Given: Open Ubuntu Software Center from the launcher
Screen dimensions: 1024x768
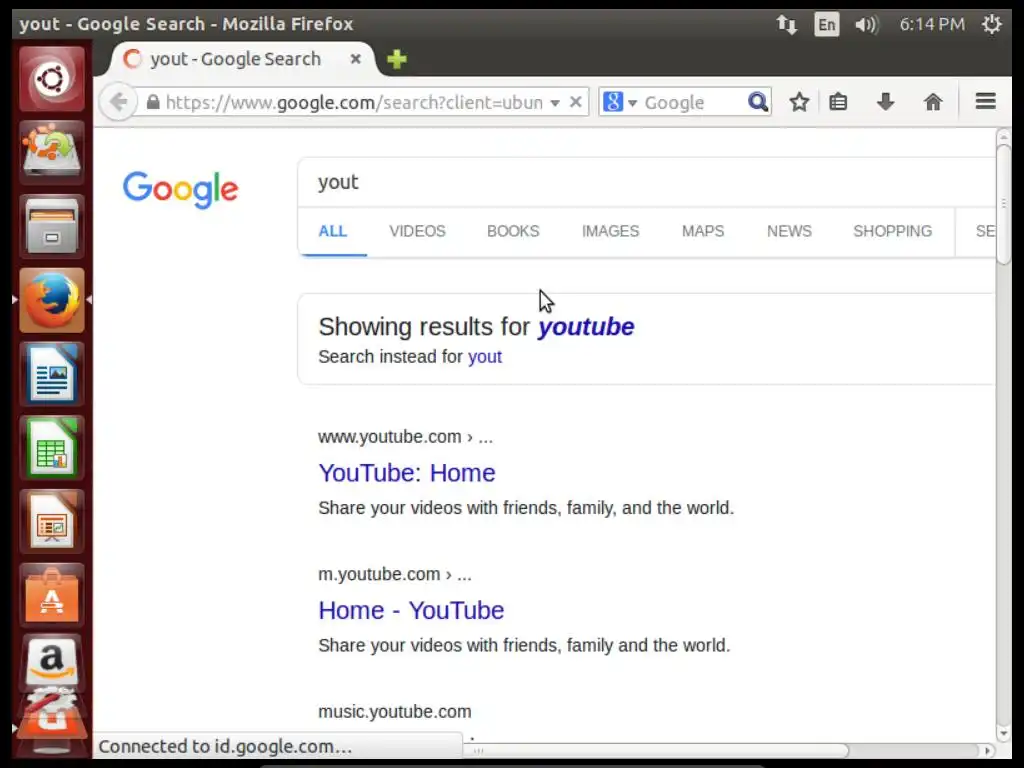Looking at the screenshot, I should click(52, 596).
